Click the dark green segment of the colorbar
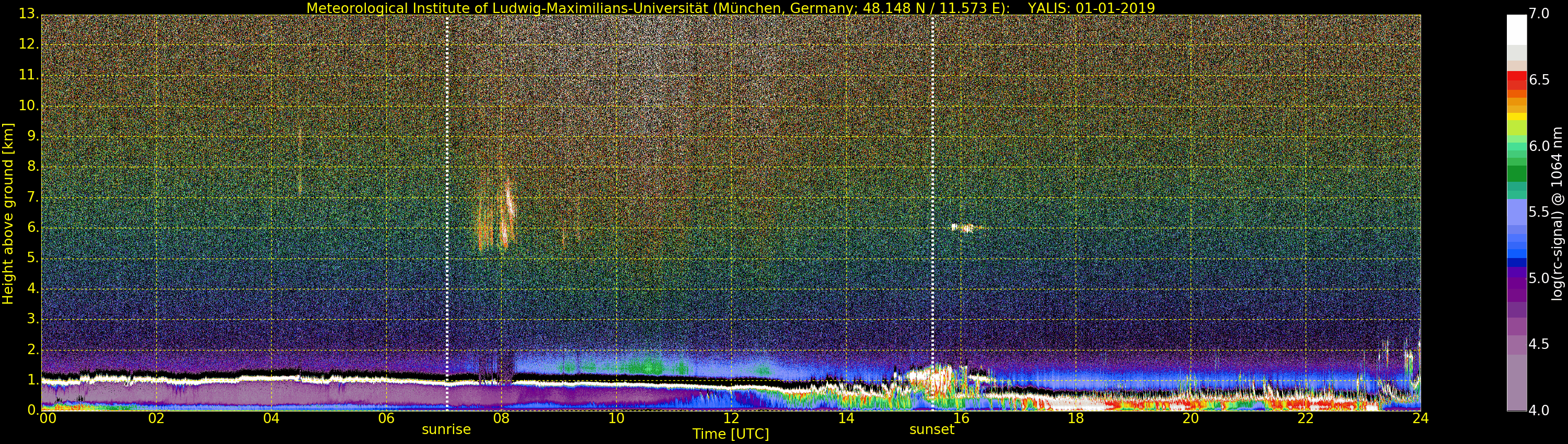This screenshot has width=1568, height=444. 1517,174
